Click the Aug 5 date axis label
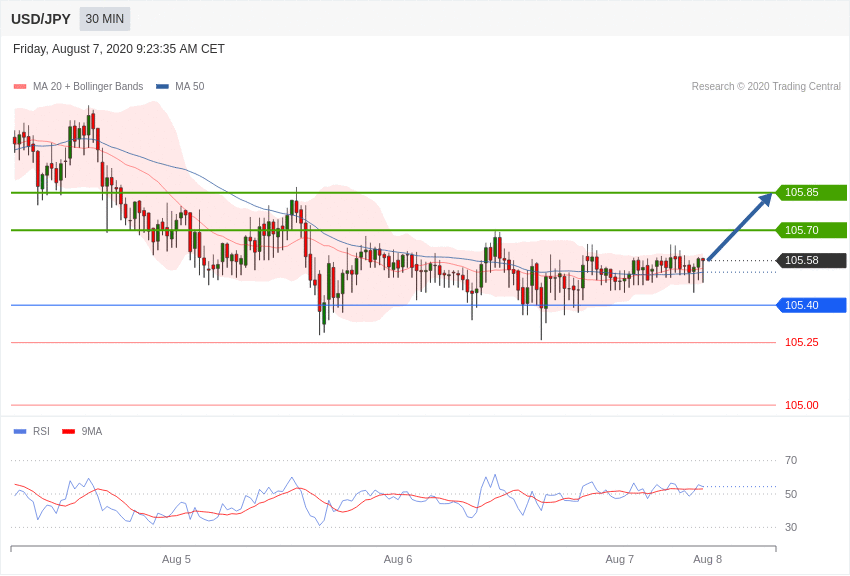850x576 pixels. point(176,559)
